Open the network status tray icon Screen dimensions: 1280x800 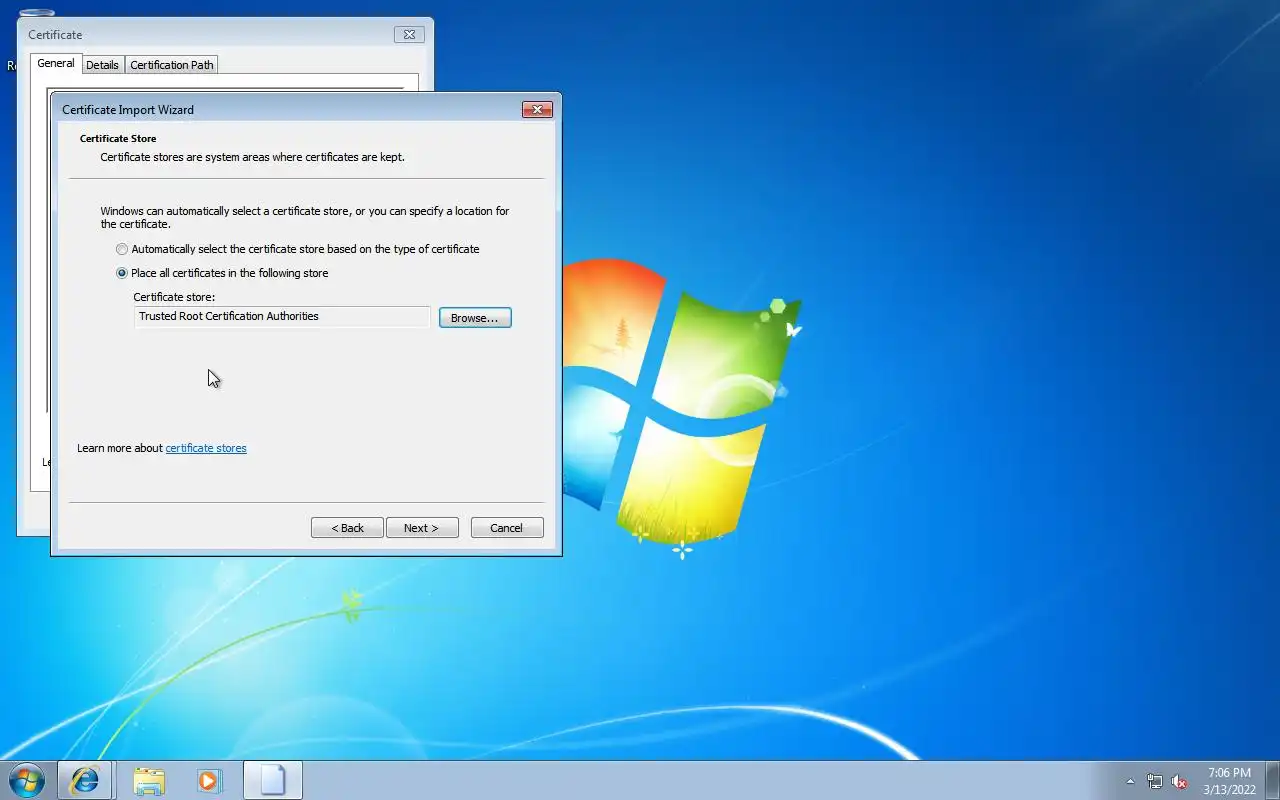pyautogui.click(x=1155, y=781)
